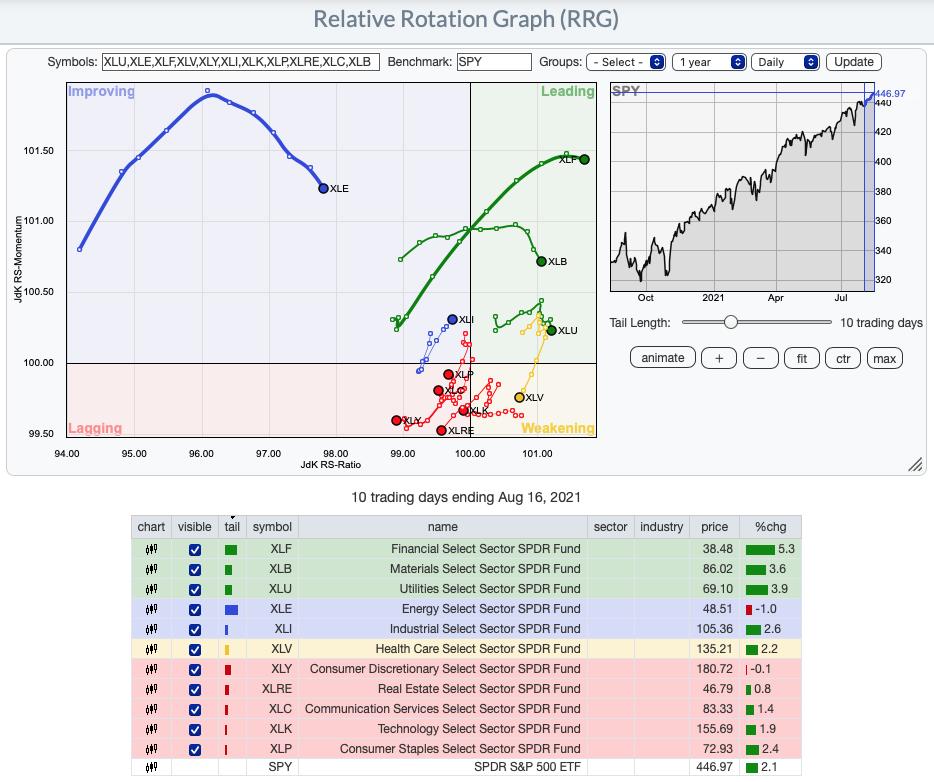
Task: Click the Symbols input field
Action: [x=241, y=62]
